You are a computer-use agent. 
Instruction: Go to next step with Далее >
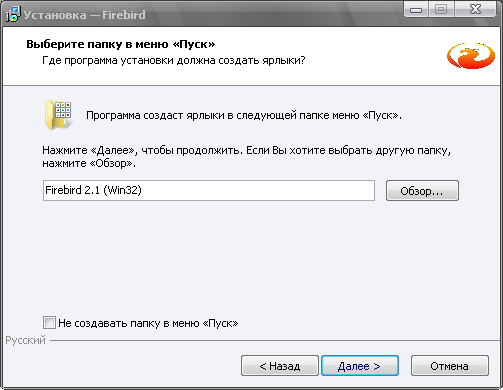coord(360,366)
